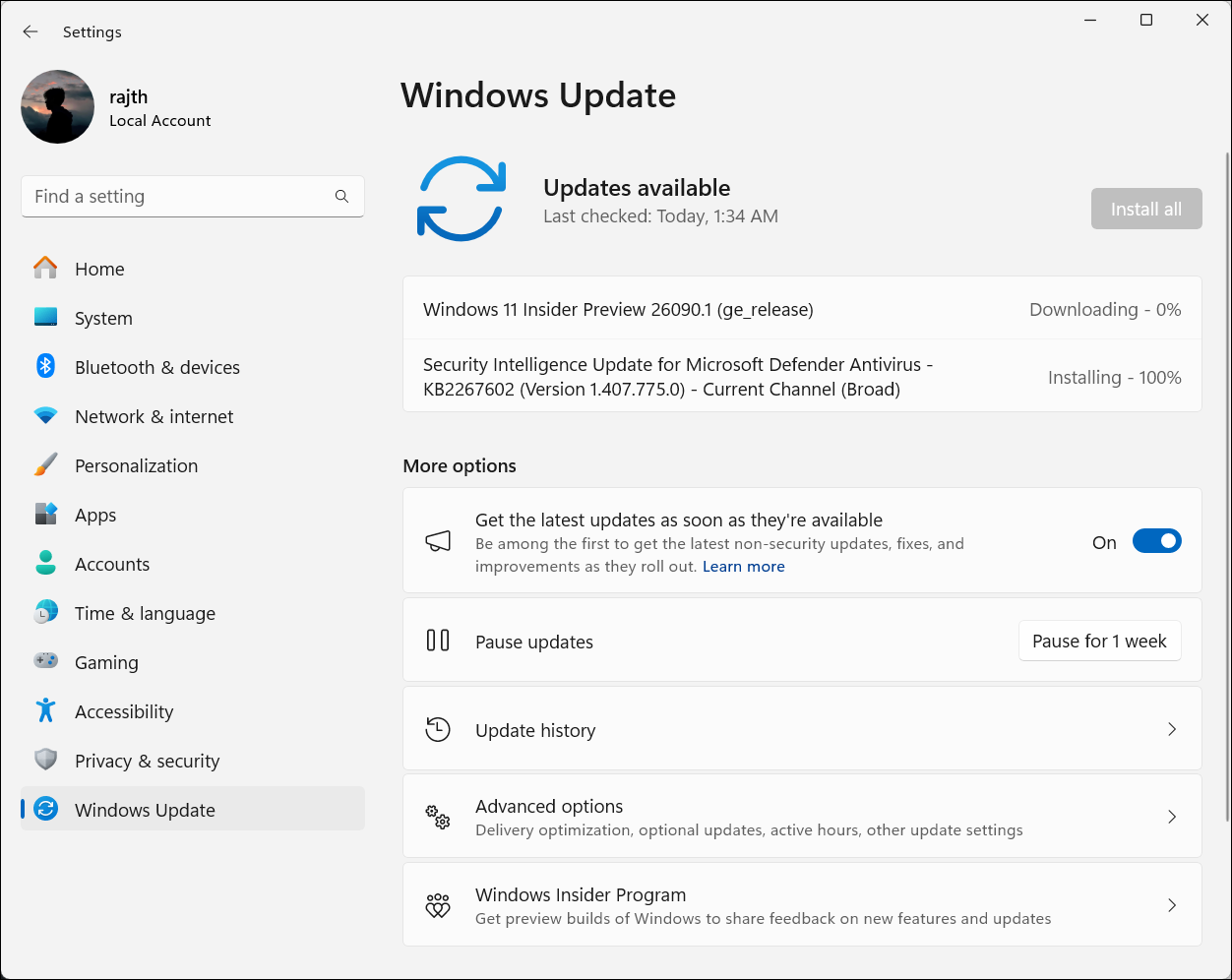Select Apps in the sidebar
1232x980 pixels.
click(x=95, y=515)
